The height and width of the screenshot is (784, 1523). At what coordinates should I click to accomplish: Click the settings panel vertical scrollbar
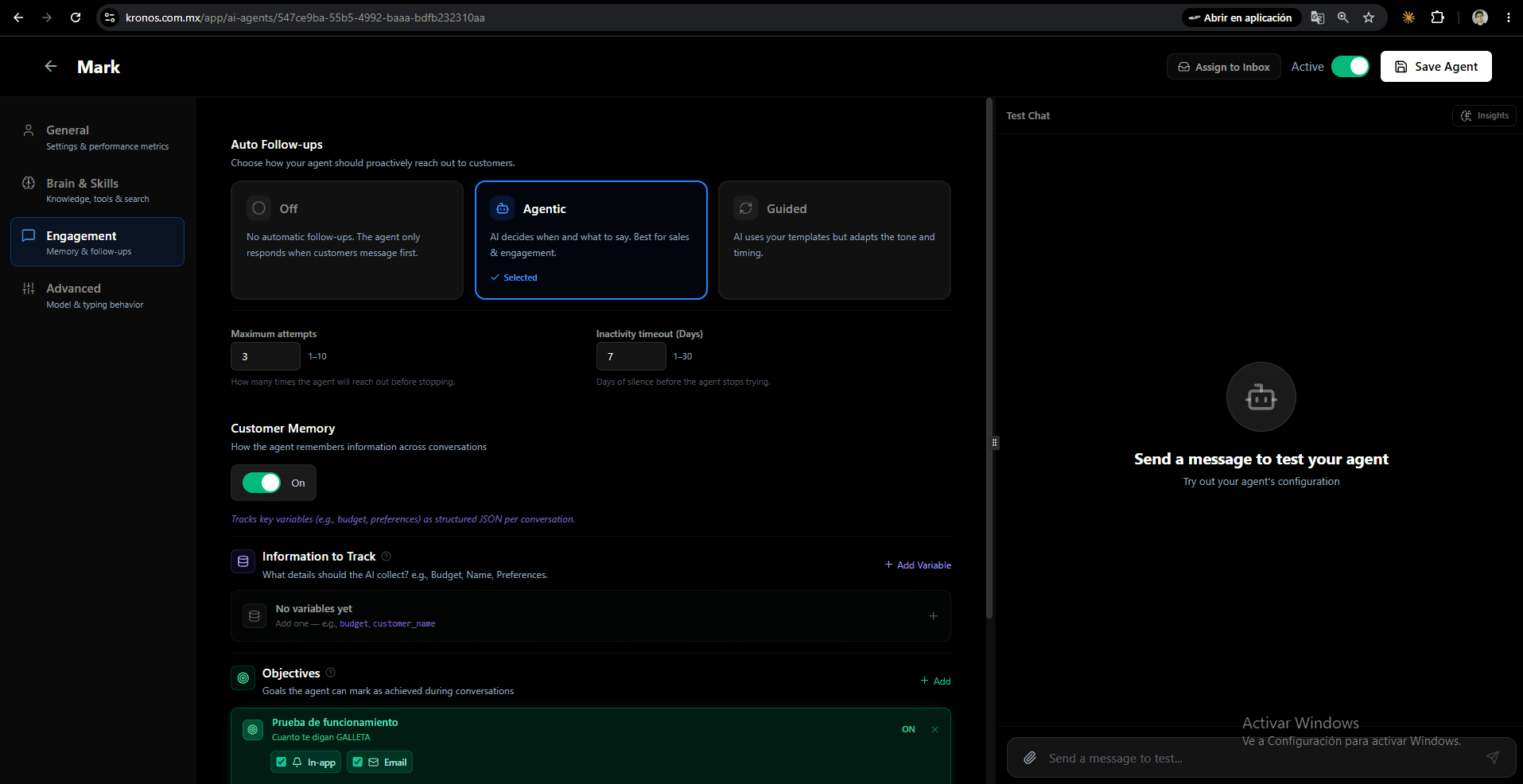(x=989, y=358)
